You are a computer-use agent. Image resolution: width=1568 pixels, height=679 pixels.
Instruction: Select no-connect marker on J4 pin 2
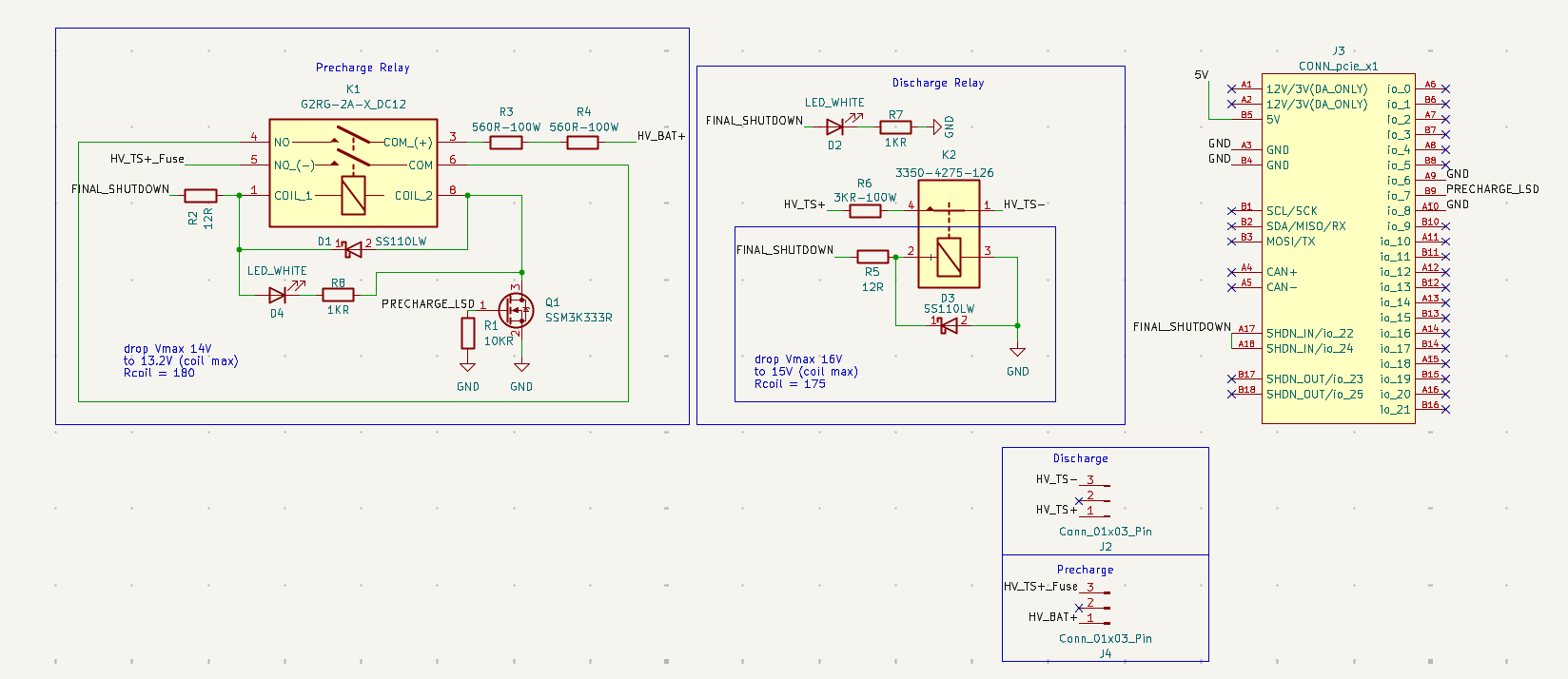point(1079,608)
